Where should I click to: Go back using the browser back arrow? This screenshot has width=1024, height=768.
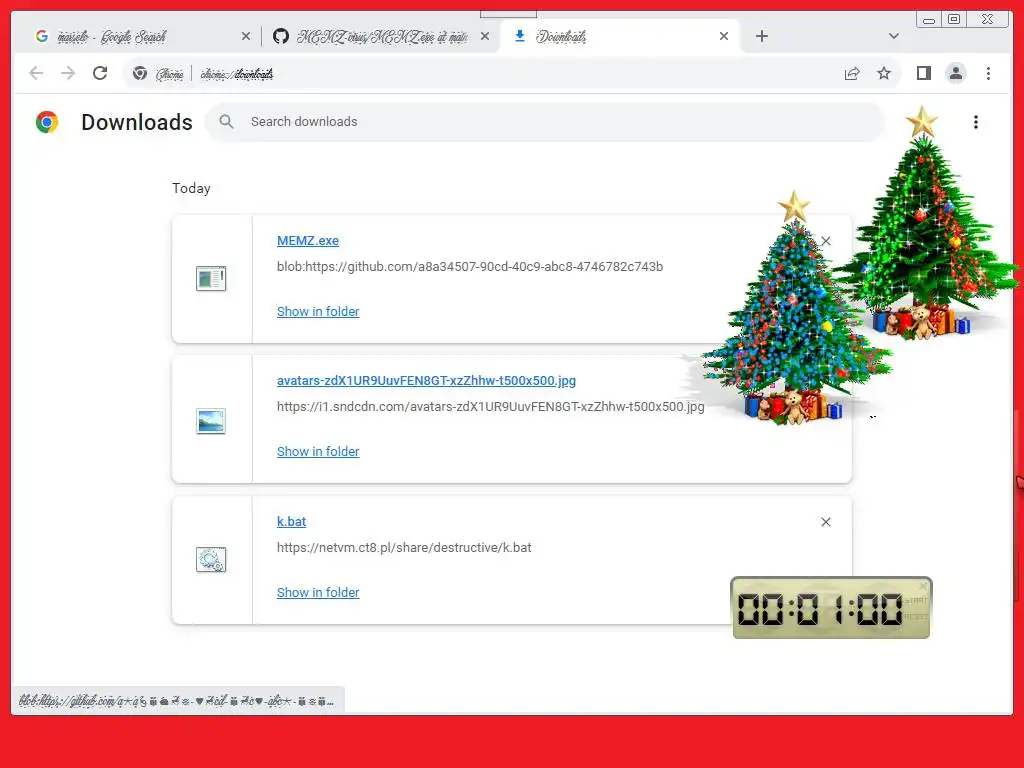pyautogui.click(x=36, y=73)
